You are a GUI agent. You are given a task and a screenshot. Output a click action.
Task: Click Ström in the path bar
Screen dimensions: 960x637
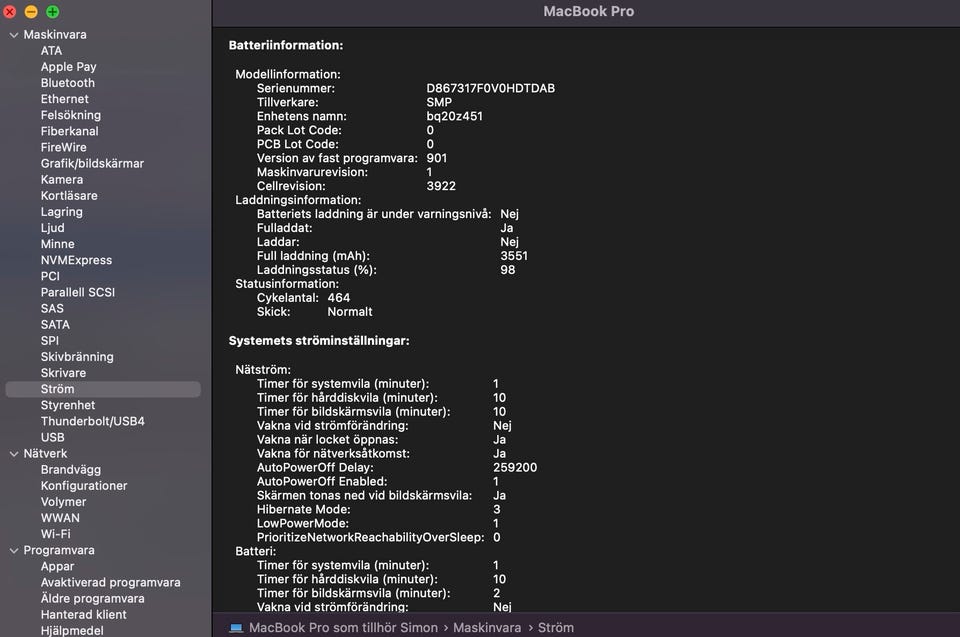556,628
